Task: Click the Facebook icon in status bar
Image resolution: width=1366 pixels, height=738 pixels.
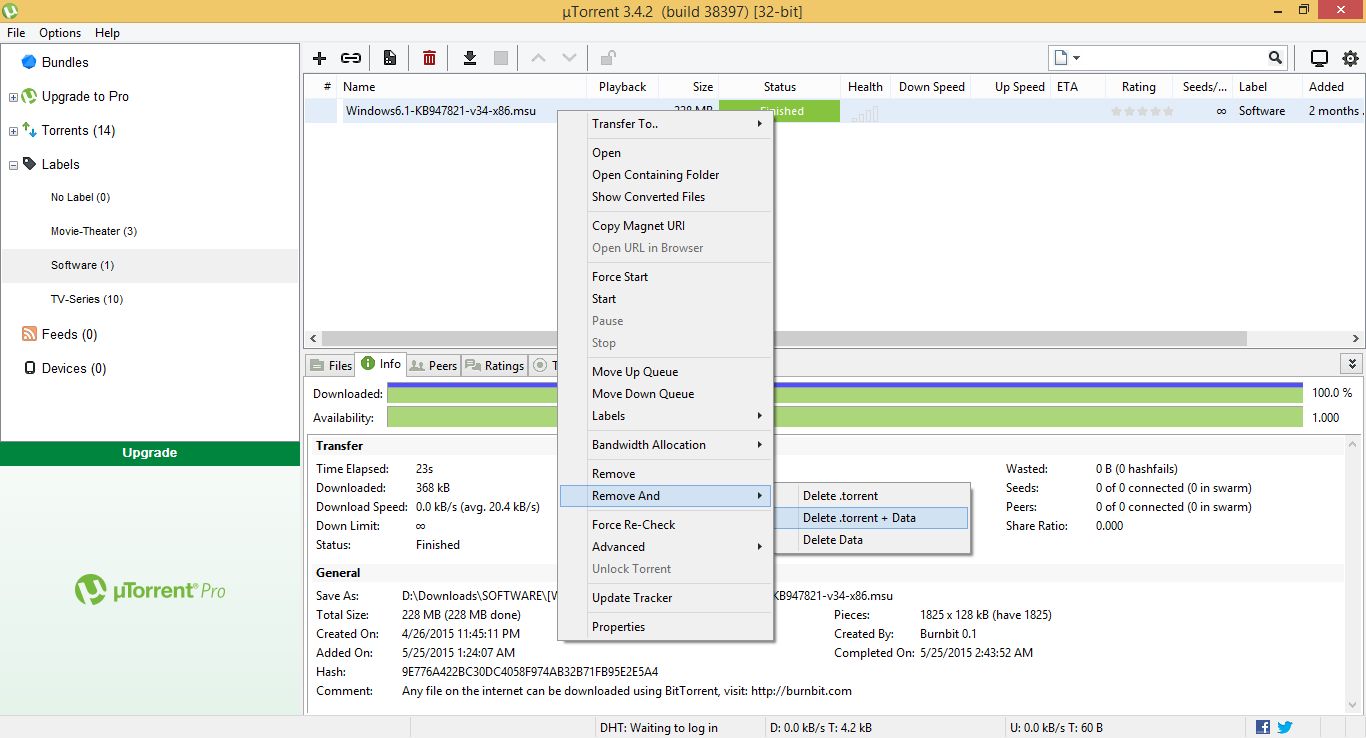Action: pyautogui.click(x=1263, y=727)
